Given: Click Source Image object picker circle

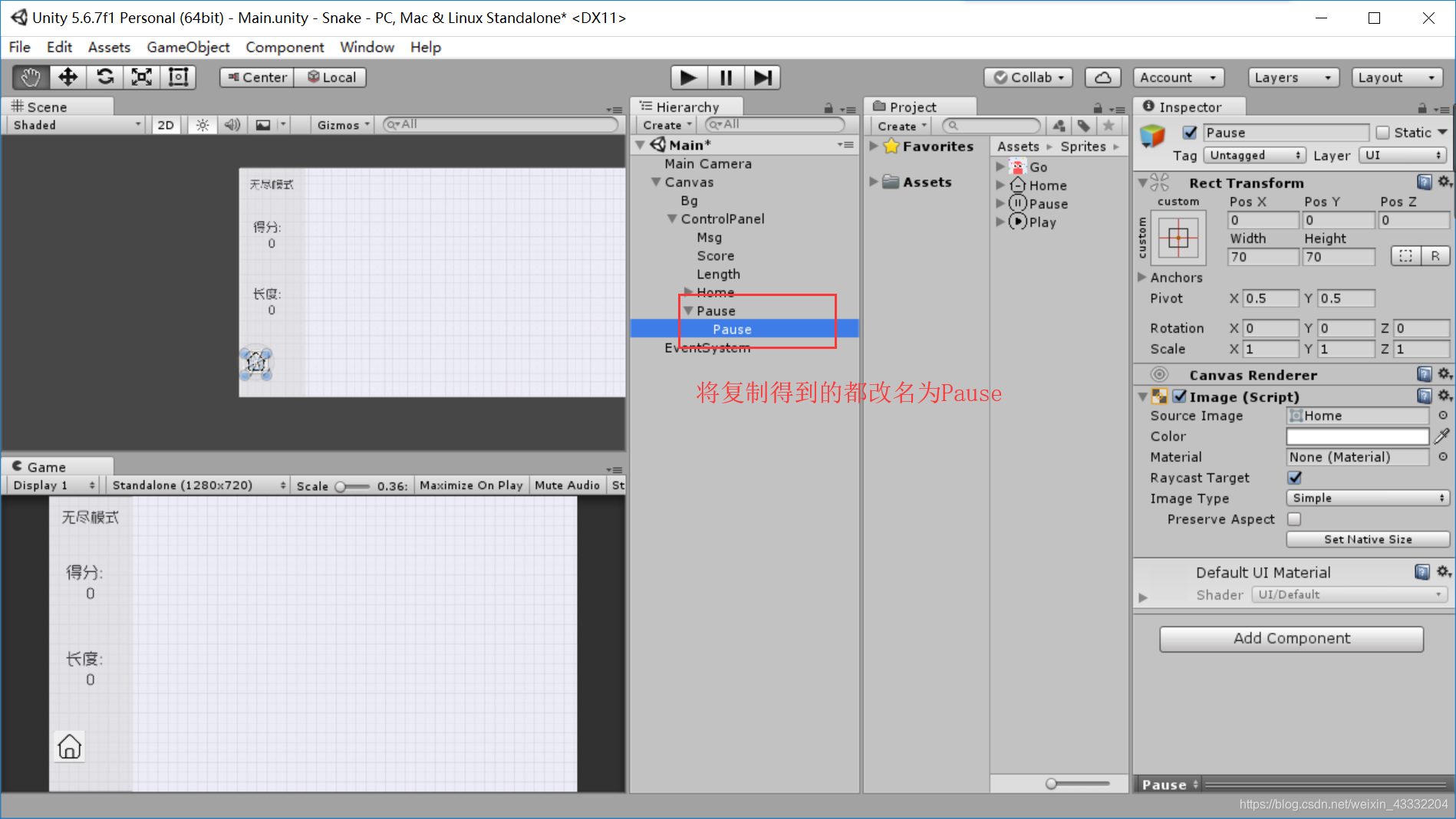Looking at the screenshot, I should pos(1443,416).
